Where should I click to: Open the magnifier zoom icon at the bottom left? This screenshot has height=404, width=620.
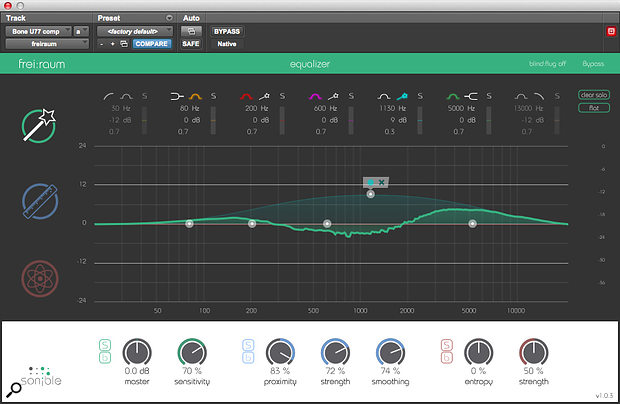point(14,389)
